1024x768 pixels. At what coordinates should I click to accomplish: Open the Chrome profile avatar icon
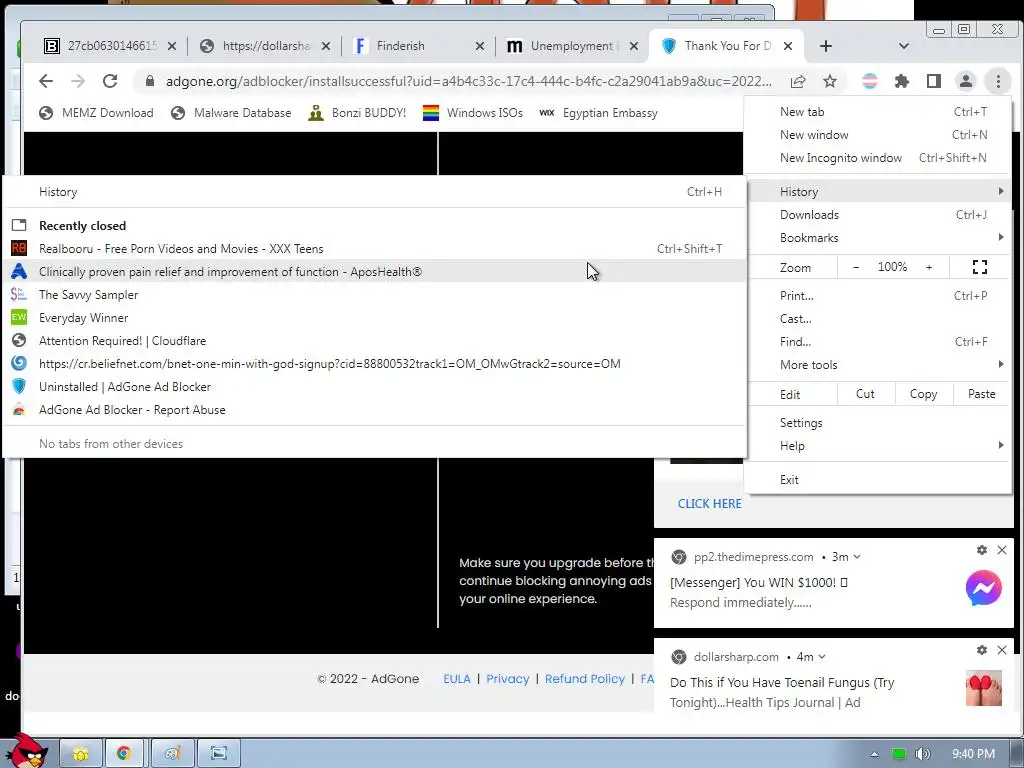coord(966,82)
